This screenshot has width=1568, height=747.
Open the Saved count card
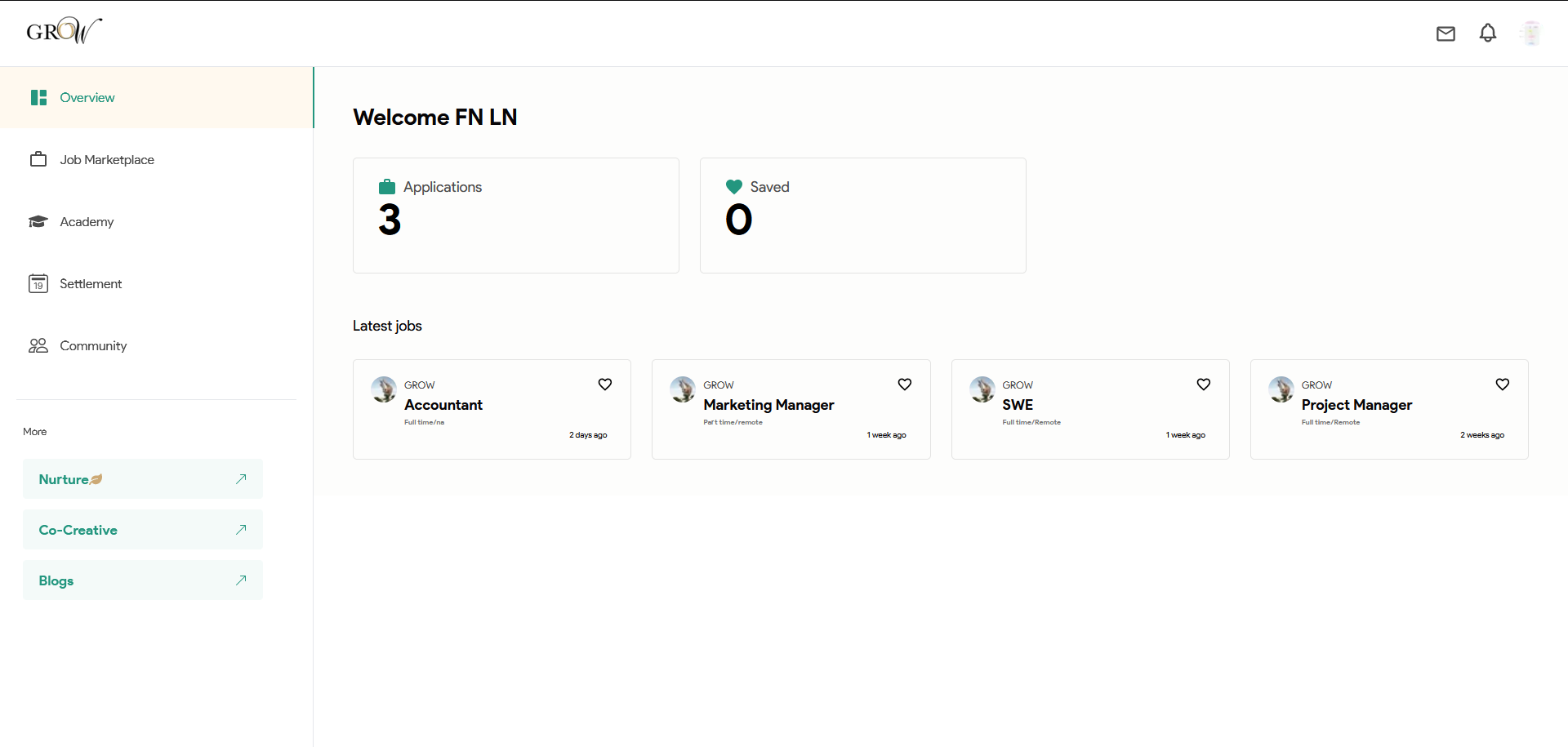coord(863,216)
